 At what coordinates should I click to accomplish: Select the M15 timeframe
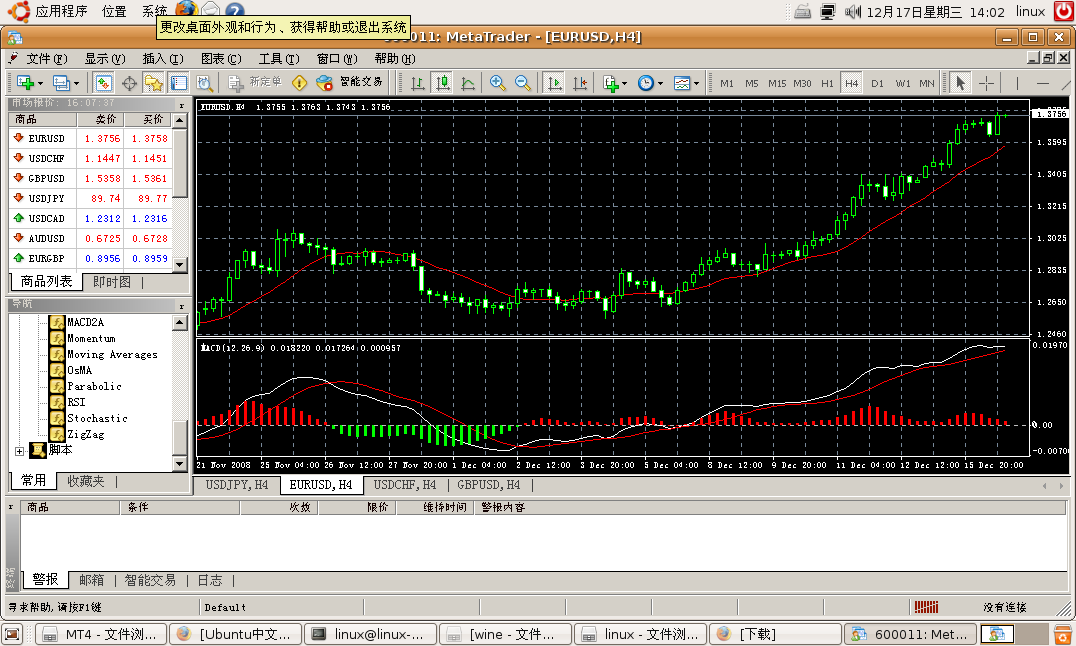pos(777,83)
